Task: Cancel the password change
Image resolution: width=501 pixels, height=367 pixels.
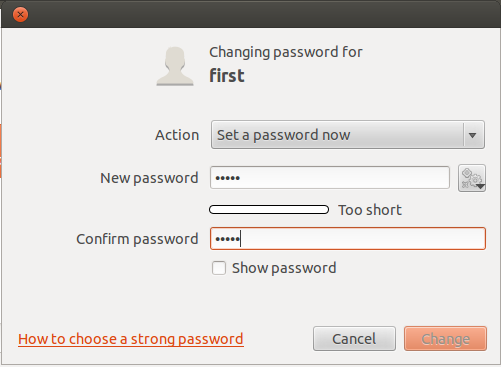Action: pos(354,339)
